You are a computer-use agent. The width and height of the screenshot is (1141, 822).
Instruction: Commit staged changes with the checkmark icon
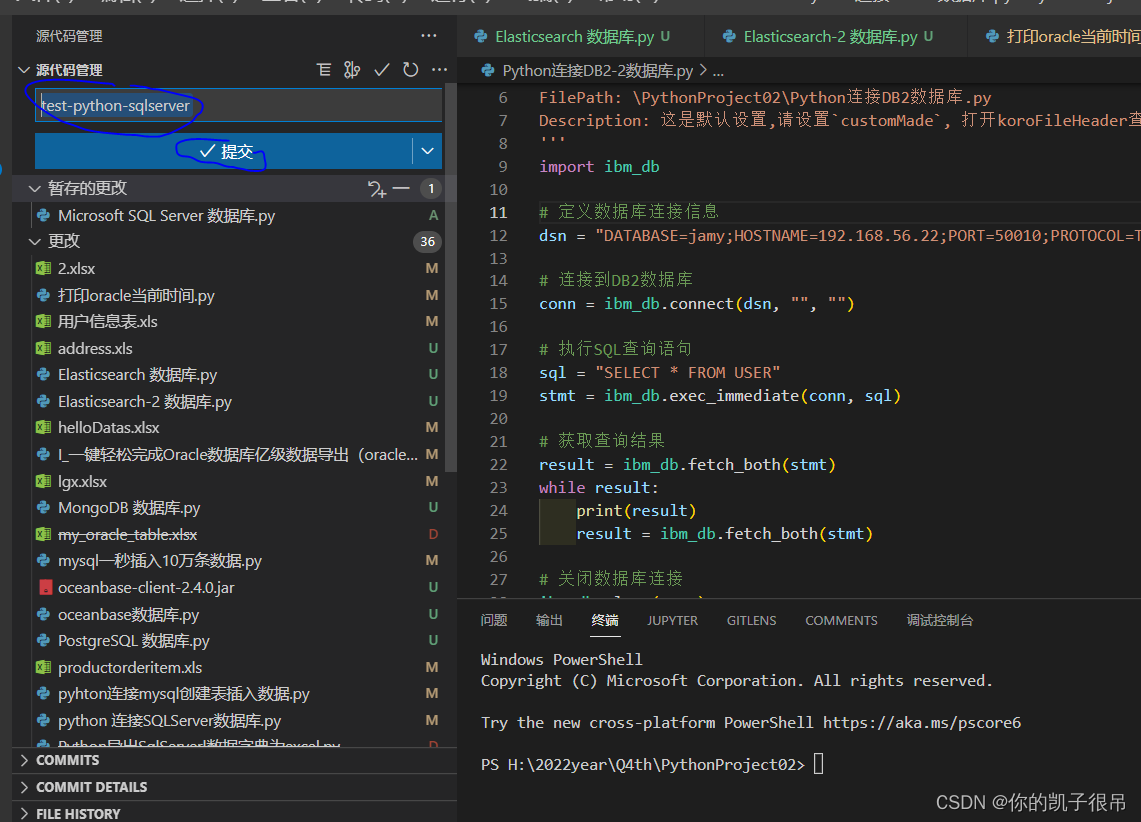(x=381, y=70)
